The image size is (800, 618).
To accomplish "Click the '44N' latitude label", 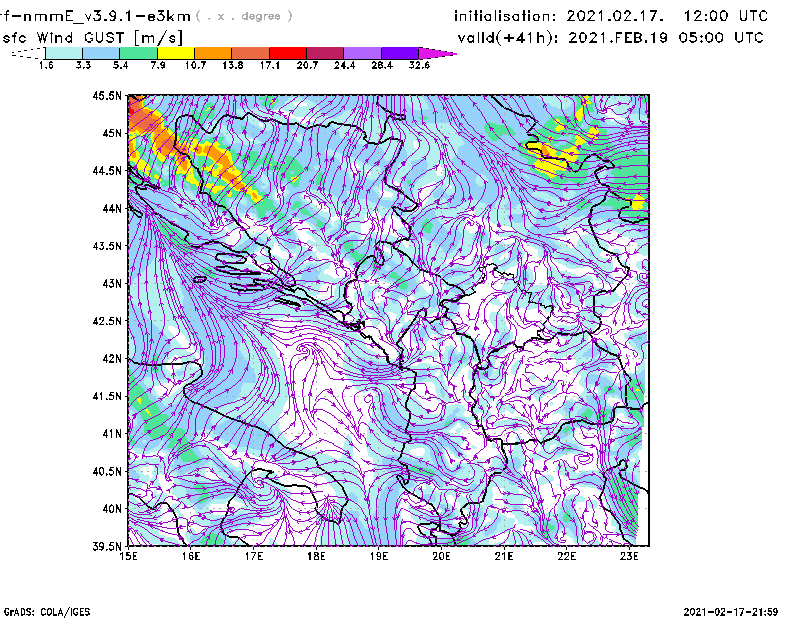I will [x=112, y=208].
